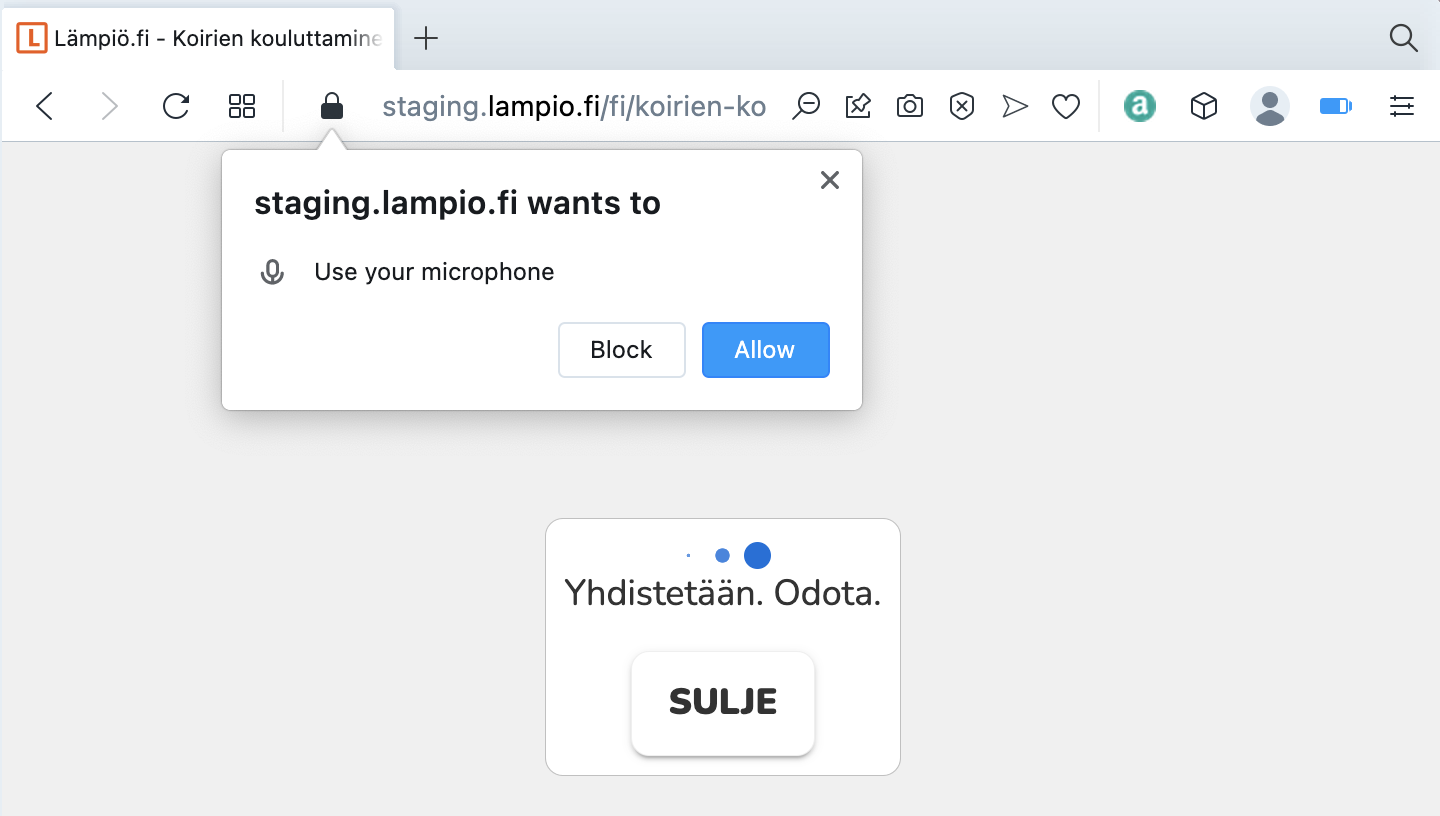Click the forward navigation arrow
1440x816 pixels.
coord(110,106)
